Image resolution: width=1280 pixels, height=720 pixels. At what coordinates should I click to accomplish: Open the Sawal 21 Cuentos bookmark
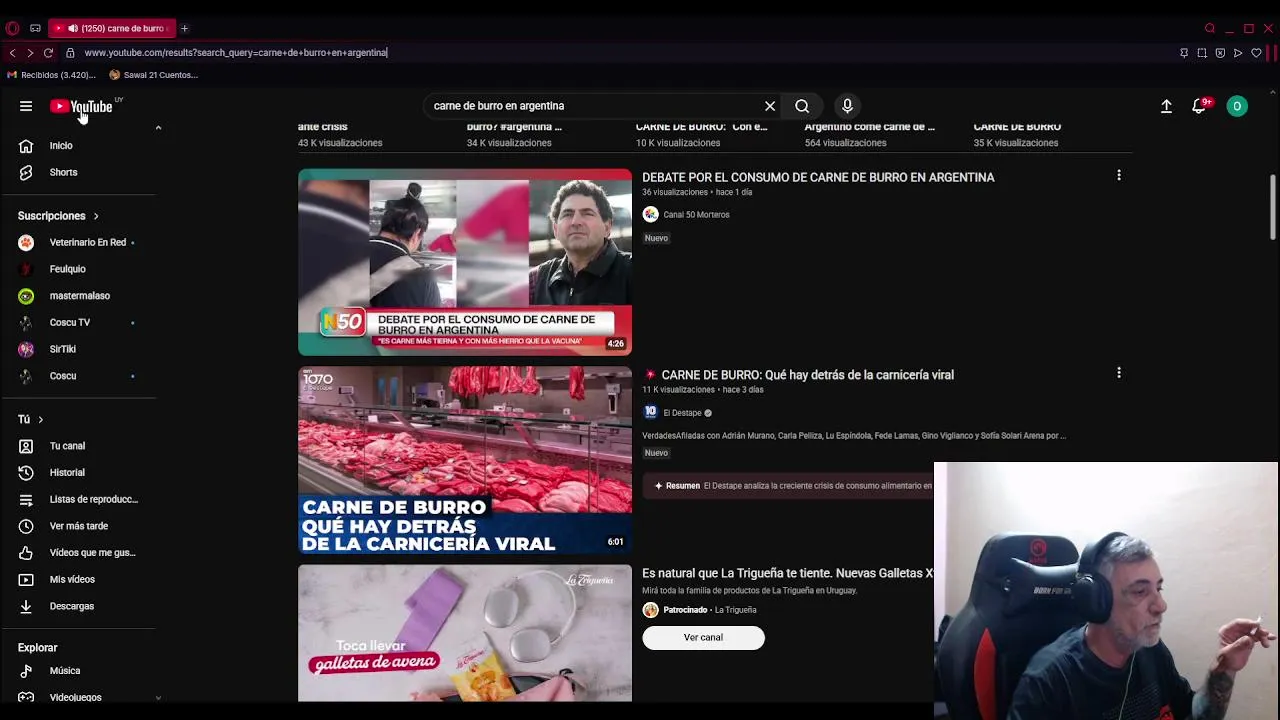154,75
